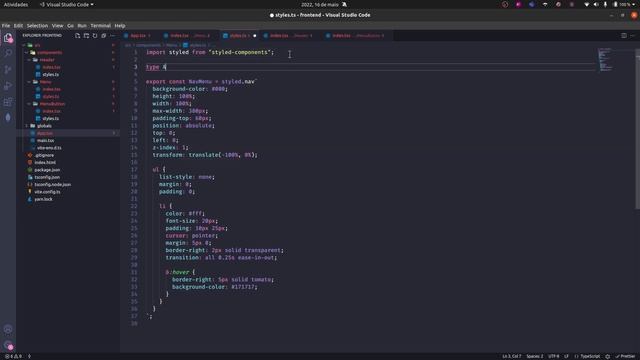Open Explorer more actions ellipsis

point(112,36)
